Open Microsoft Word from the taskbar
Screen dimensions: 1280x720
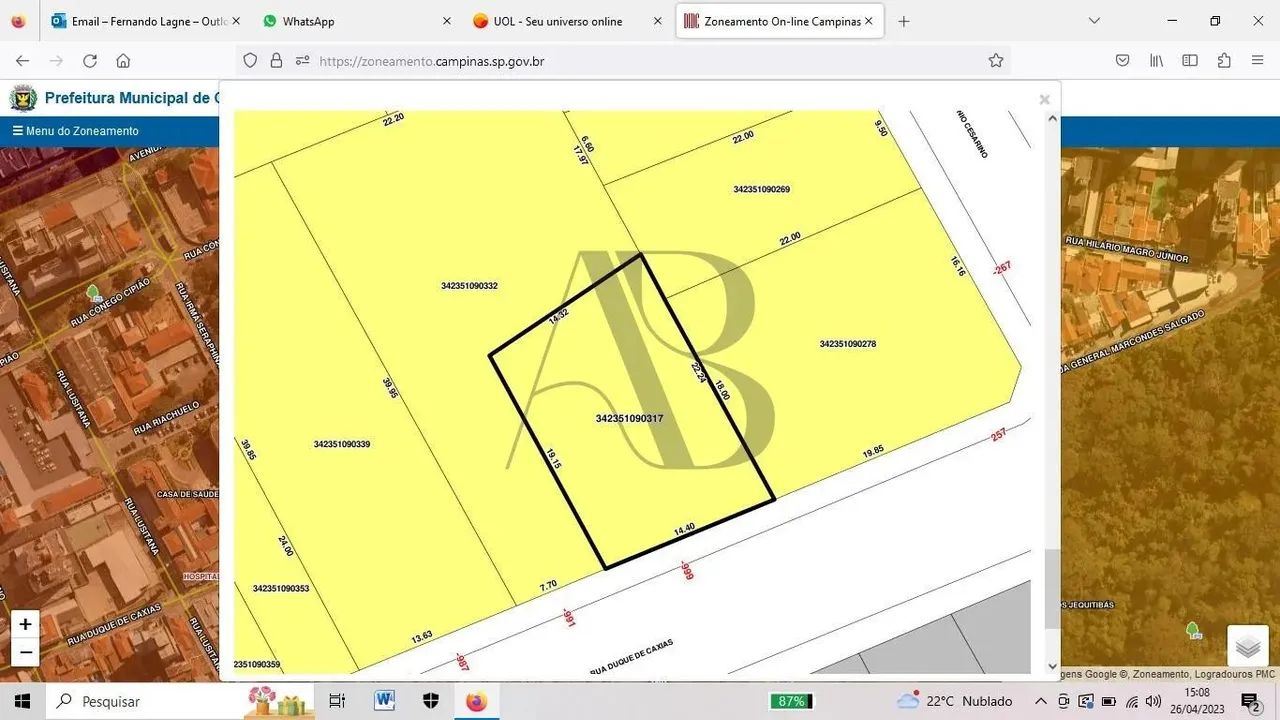tap(384, 701)
